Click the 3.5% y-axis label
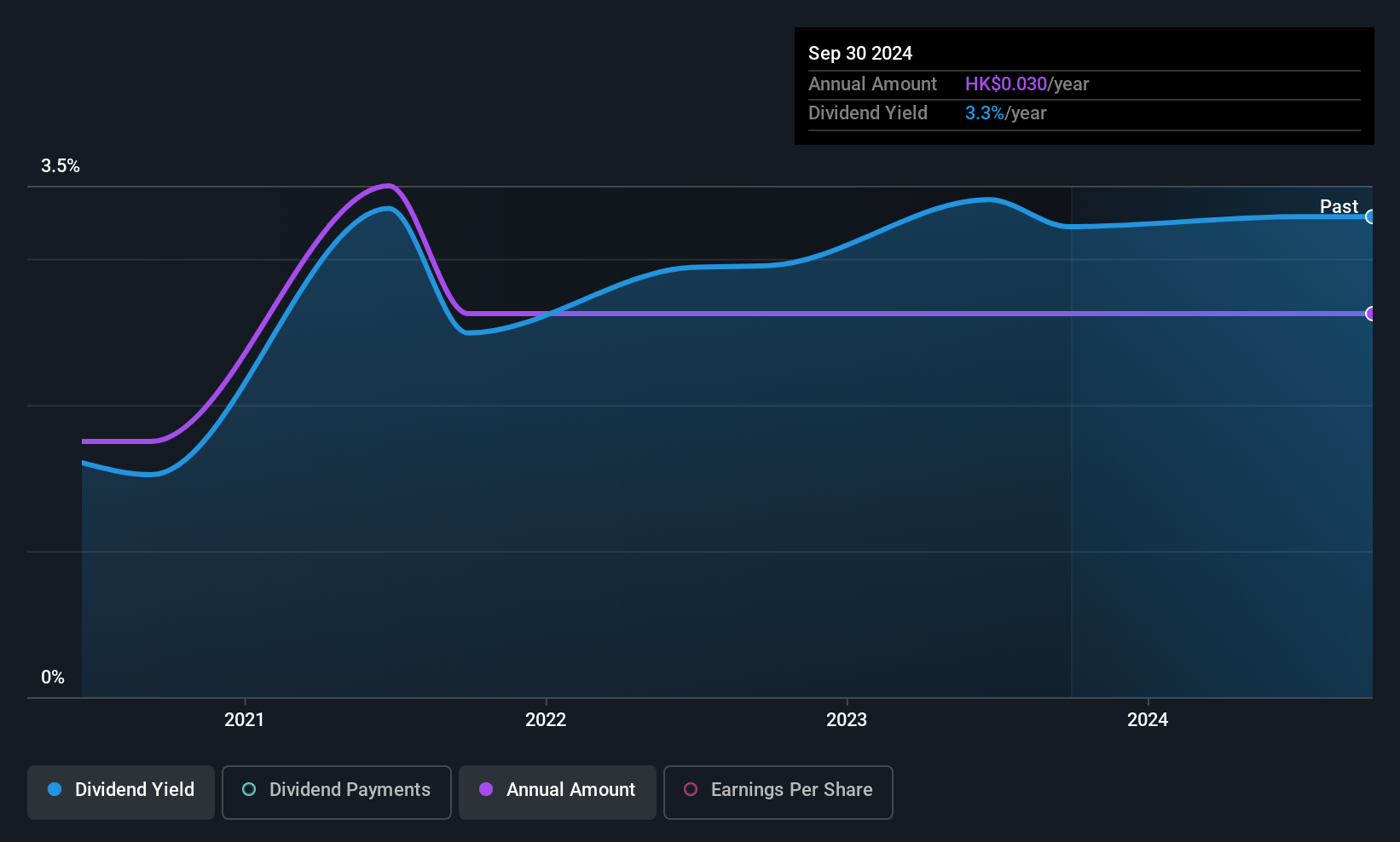 click(61, 166)
